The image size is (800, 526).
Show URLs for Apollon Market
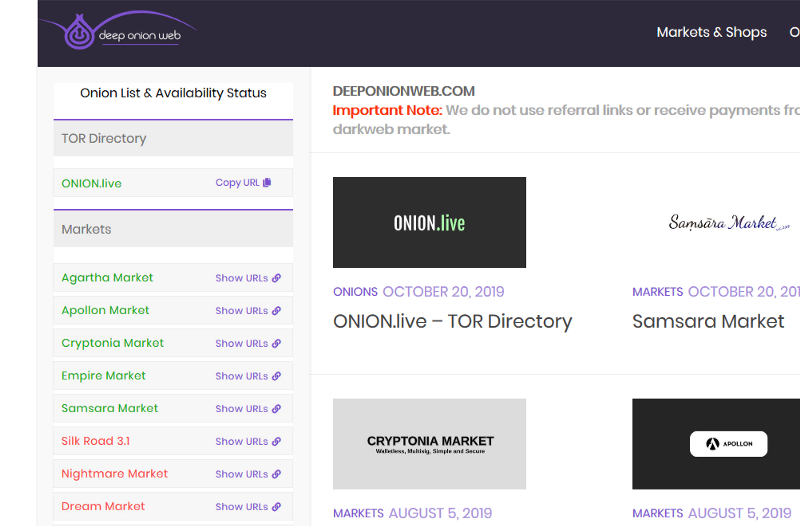241,311
